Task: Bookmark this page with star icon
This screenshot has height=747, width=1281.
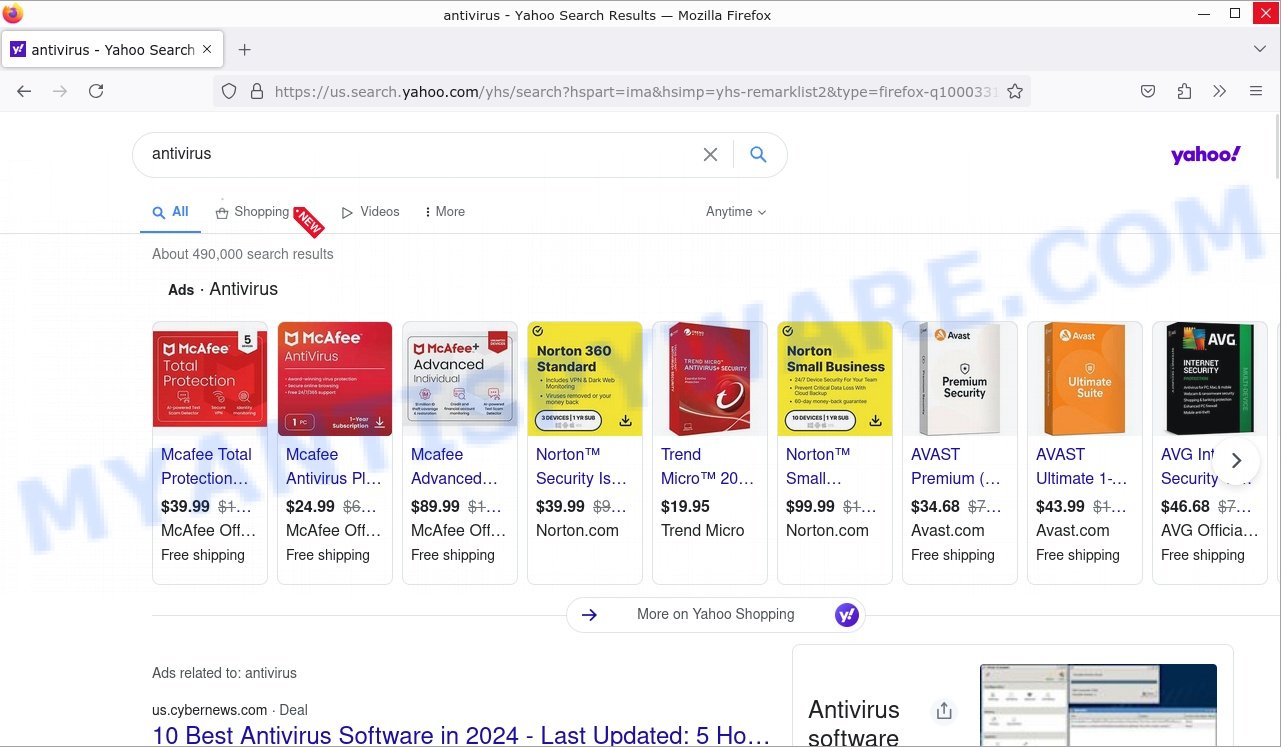Action: click(x=1015, y=91)
